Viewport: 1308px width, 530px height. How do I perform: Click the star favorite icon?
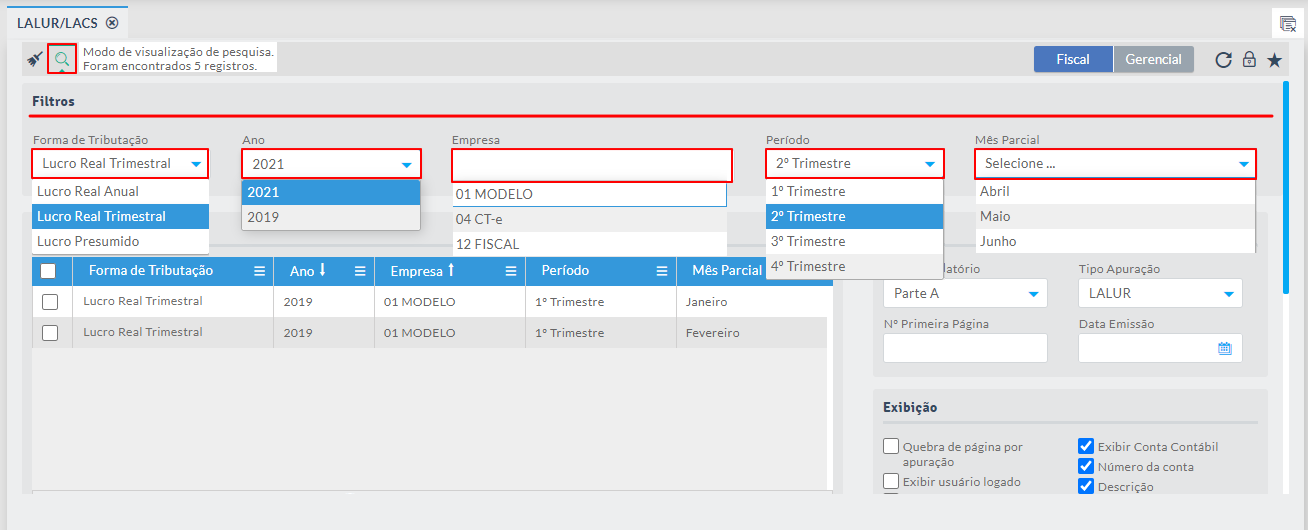(x=1274, y=60)
